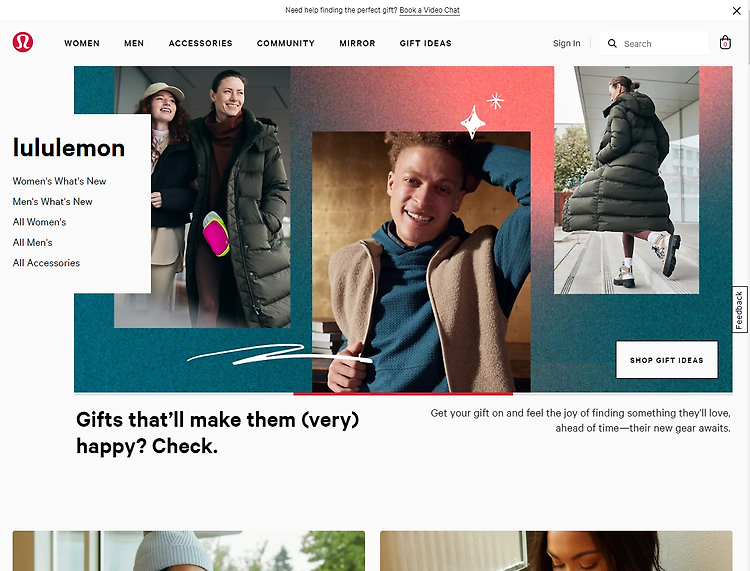The height and width of the screenshot is (571, 750).
Task: Click the Sign In link
Action: (566, 43)
